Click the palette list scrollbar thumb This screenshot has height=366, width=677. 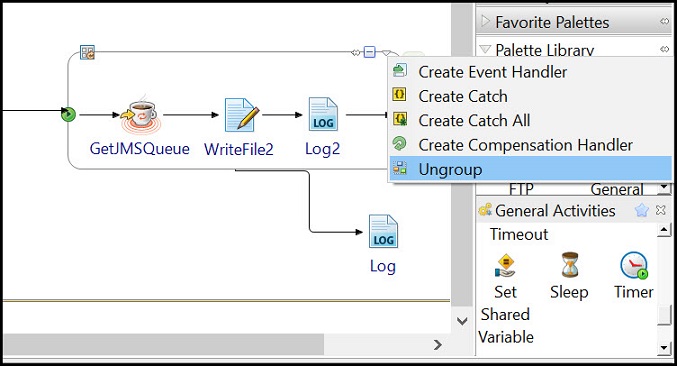[664, 316]
